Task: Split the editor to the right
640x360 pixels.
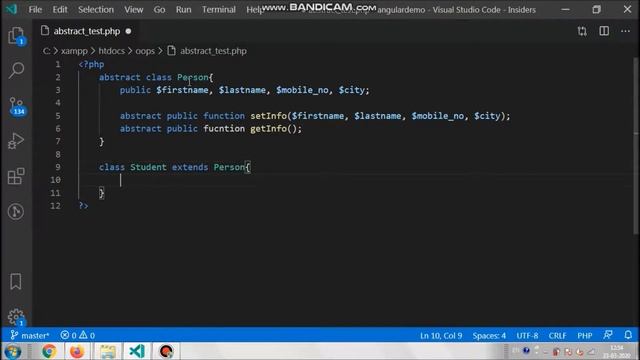Action: point(604,31)
